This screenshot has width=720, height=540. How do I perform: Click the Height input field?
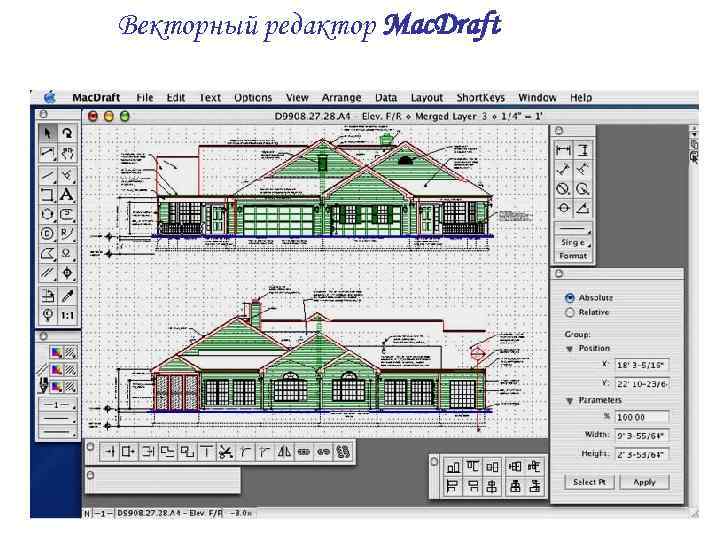click(x=641, y=455)
